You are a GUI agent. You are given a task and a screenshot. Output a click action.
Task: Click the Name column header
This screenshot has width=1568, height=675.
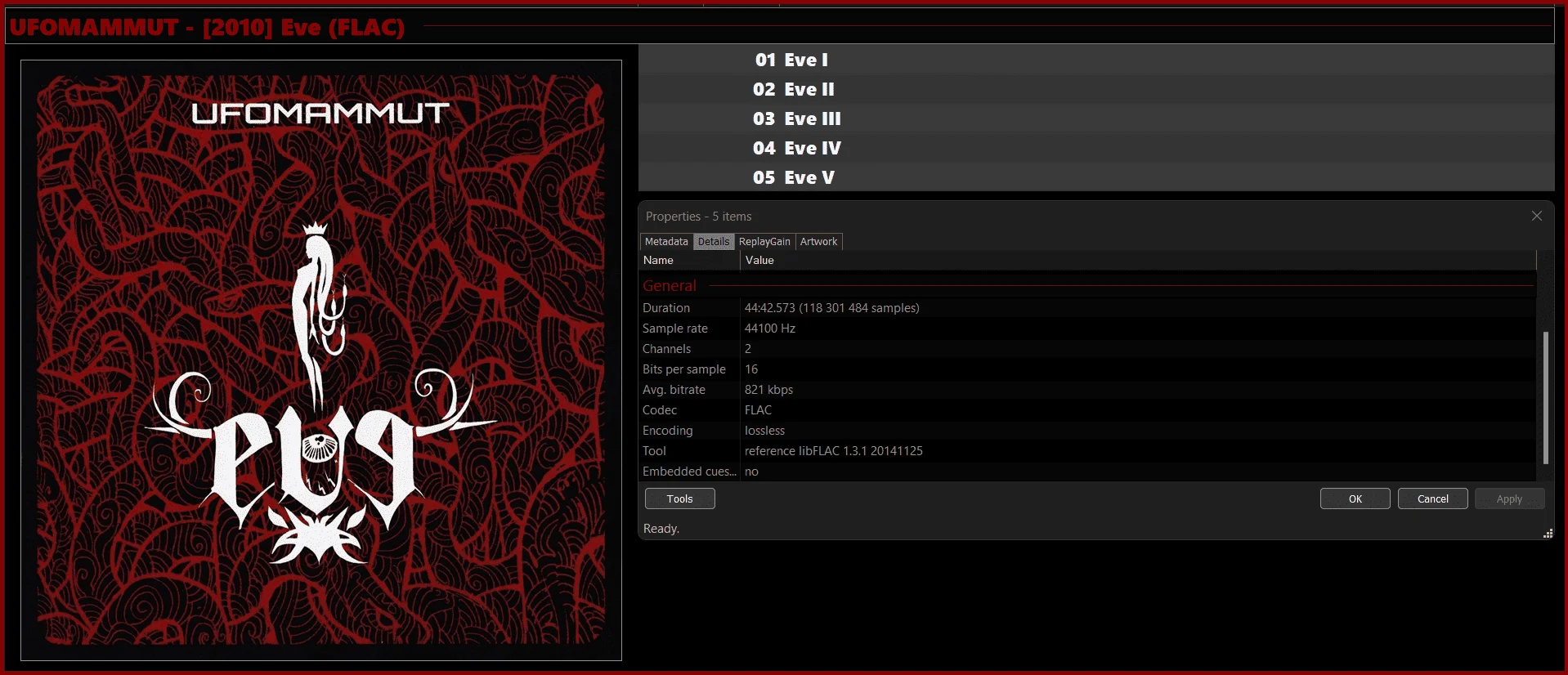(689, 260)
